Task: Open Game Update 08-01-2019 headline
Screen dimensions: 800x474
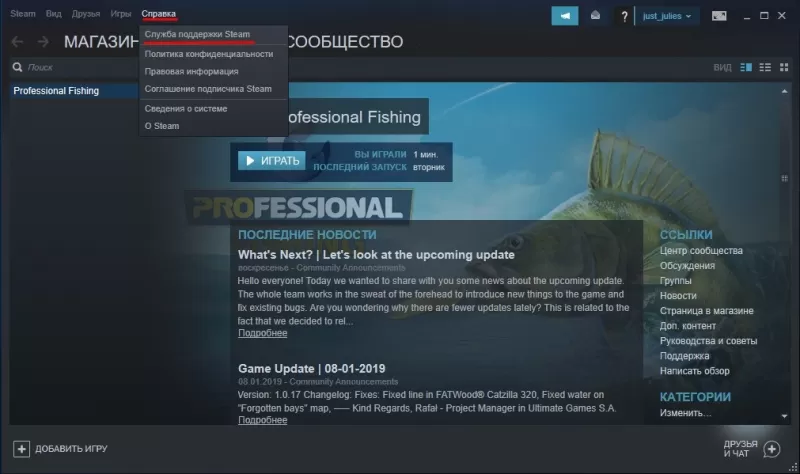Action: tap(312, 368)
